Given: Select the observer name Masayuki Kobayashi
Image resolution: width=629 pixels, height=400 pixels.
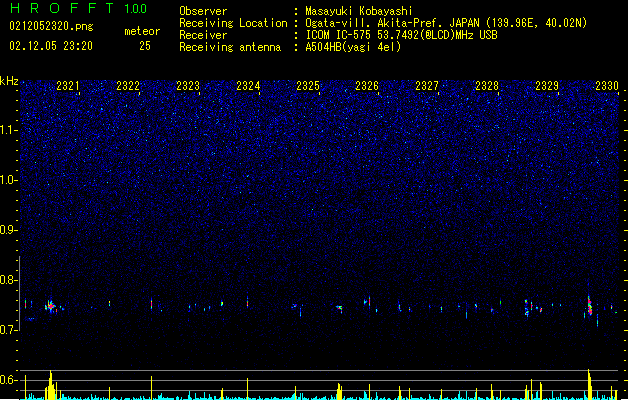Looking at the screenshot, I should (x=358, y=11).
